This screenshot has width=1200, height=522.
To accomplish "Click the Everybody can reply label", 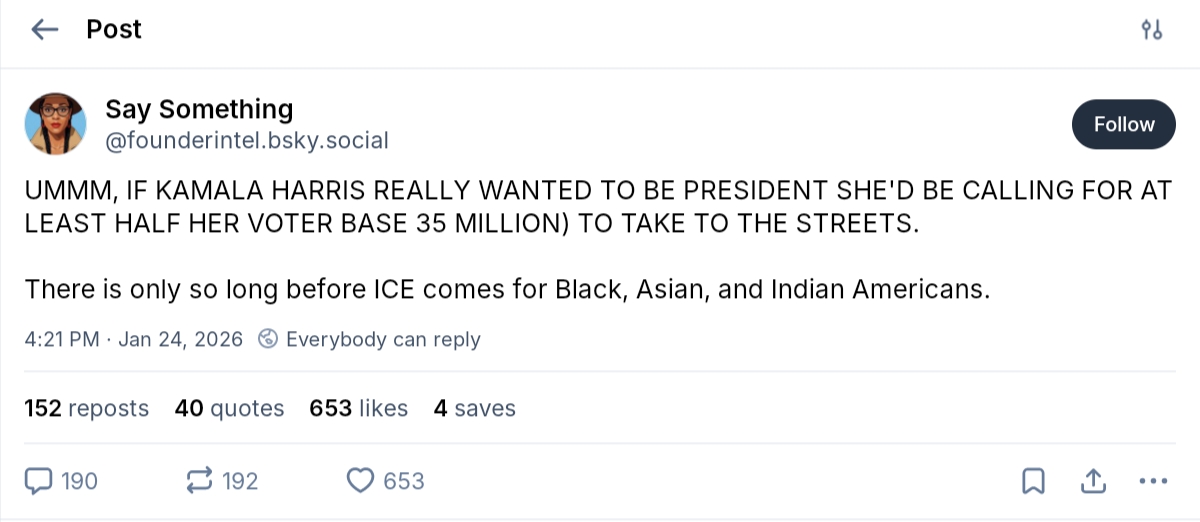I will pyautogui.click(x=383, y=339).
